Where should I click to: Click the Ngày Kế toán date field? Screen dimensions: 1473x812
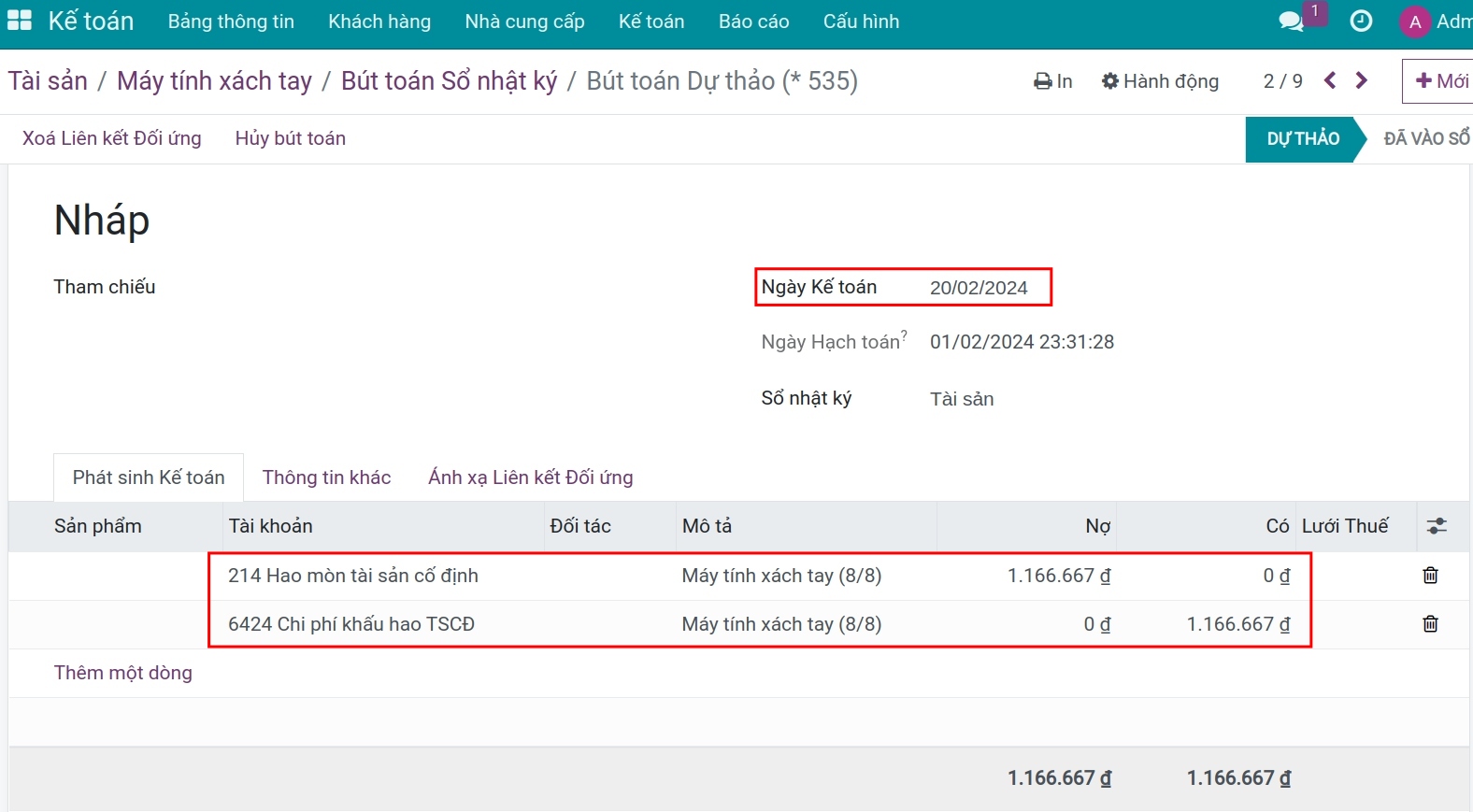979,288
